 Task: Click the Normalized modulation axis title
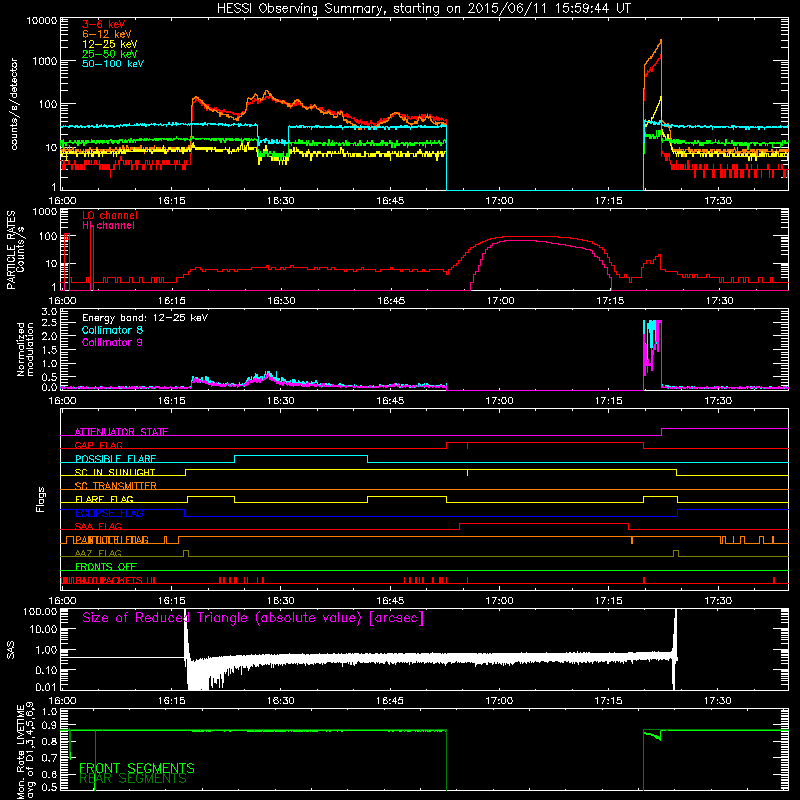(24, 349)
